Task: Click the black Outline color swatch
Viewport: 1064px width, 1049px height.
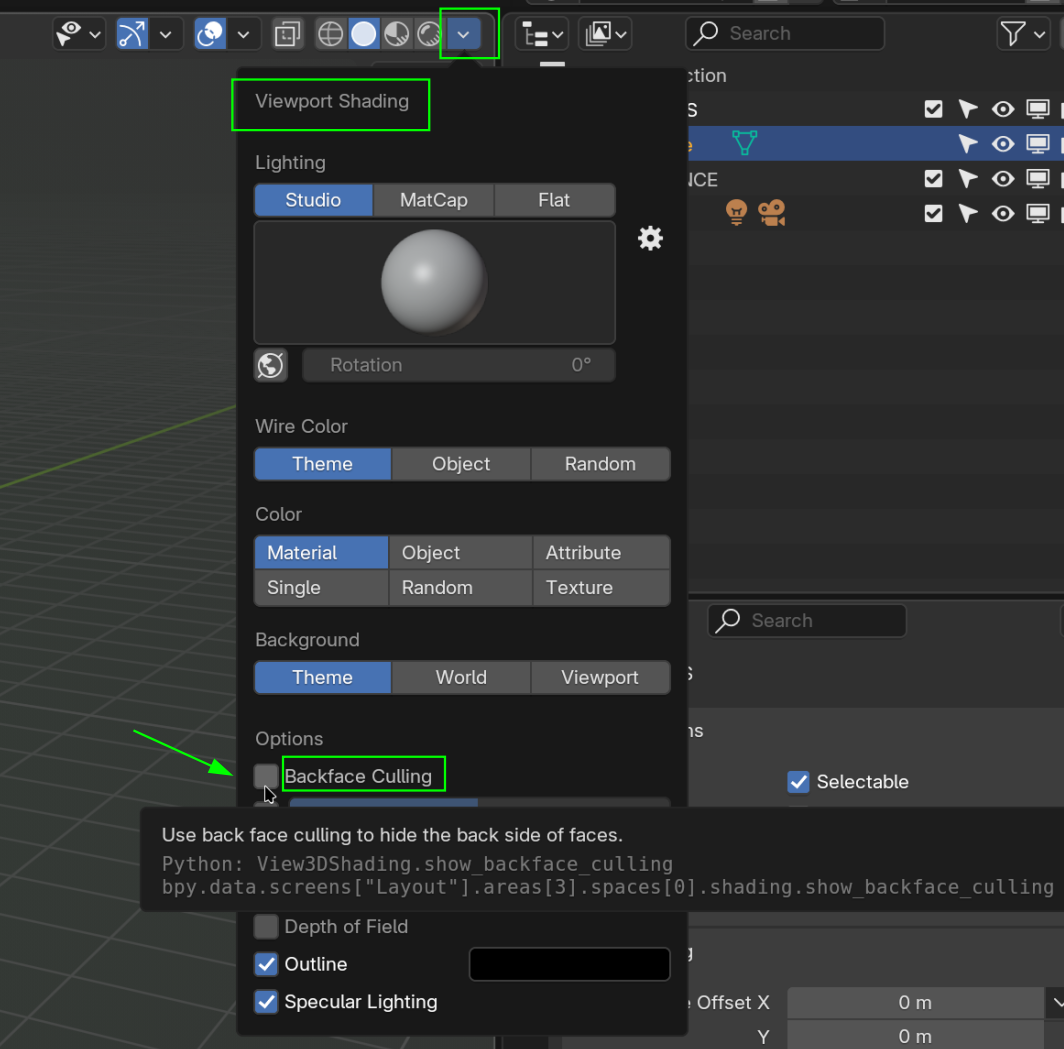Action: (569, 964)
